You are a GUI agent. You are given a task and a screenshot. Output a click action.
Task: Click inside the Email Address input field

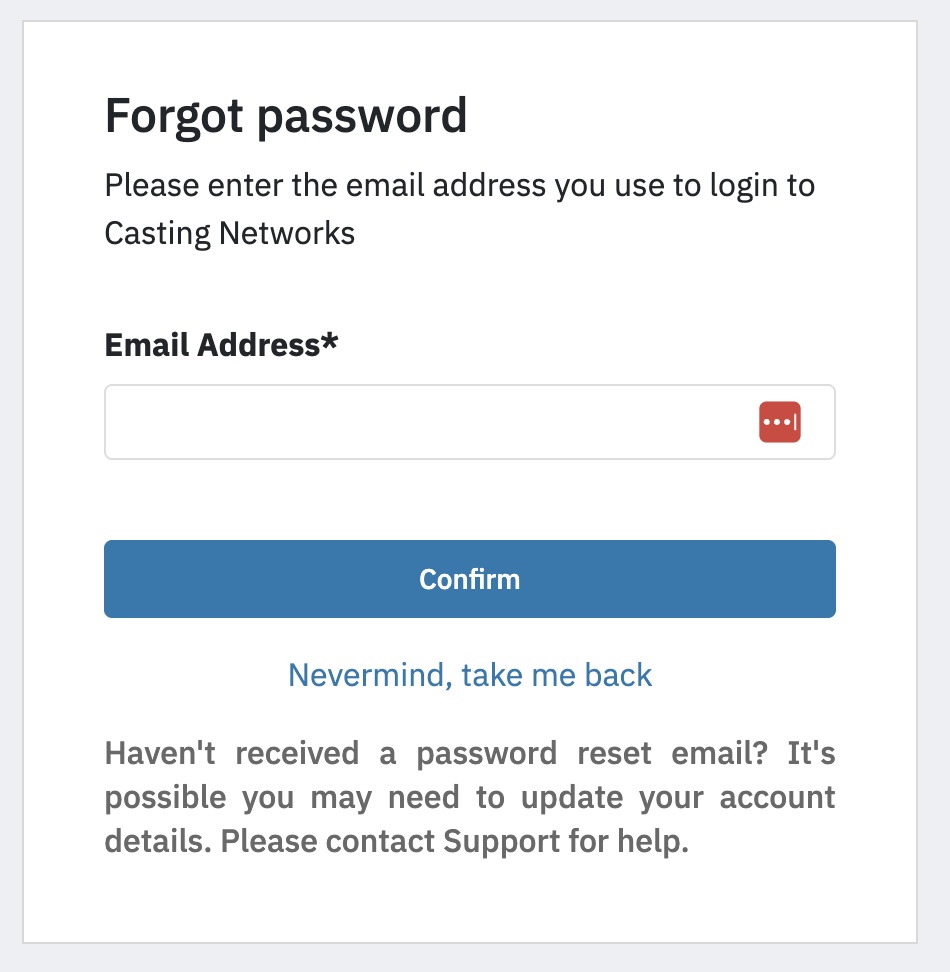click(x=400, y=422)
